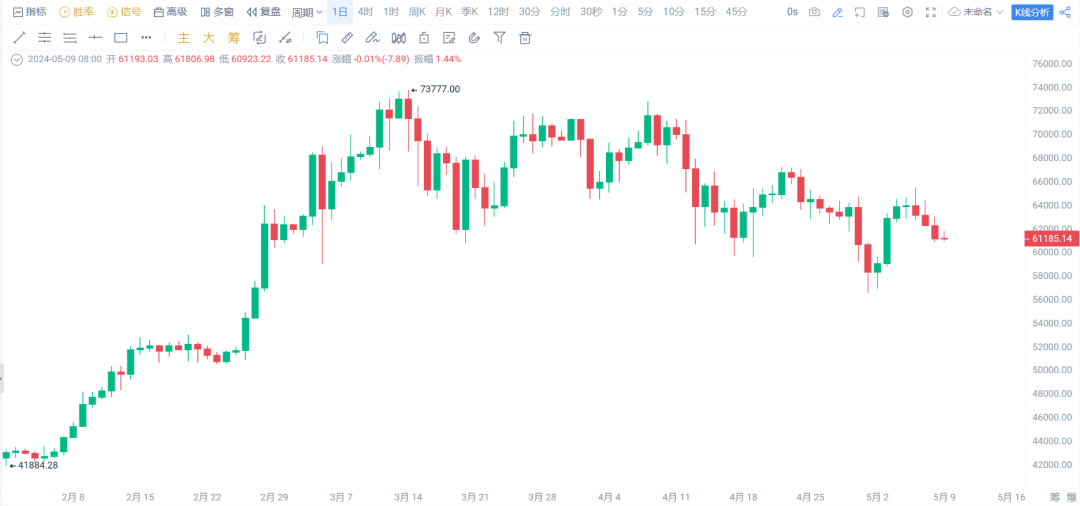This screenshot has height=506, width=1080.
Task: Select the trend line drawing tool
Action: coord(20,38)
